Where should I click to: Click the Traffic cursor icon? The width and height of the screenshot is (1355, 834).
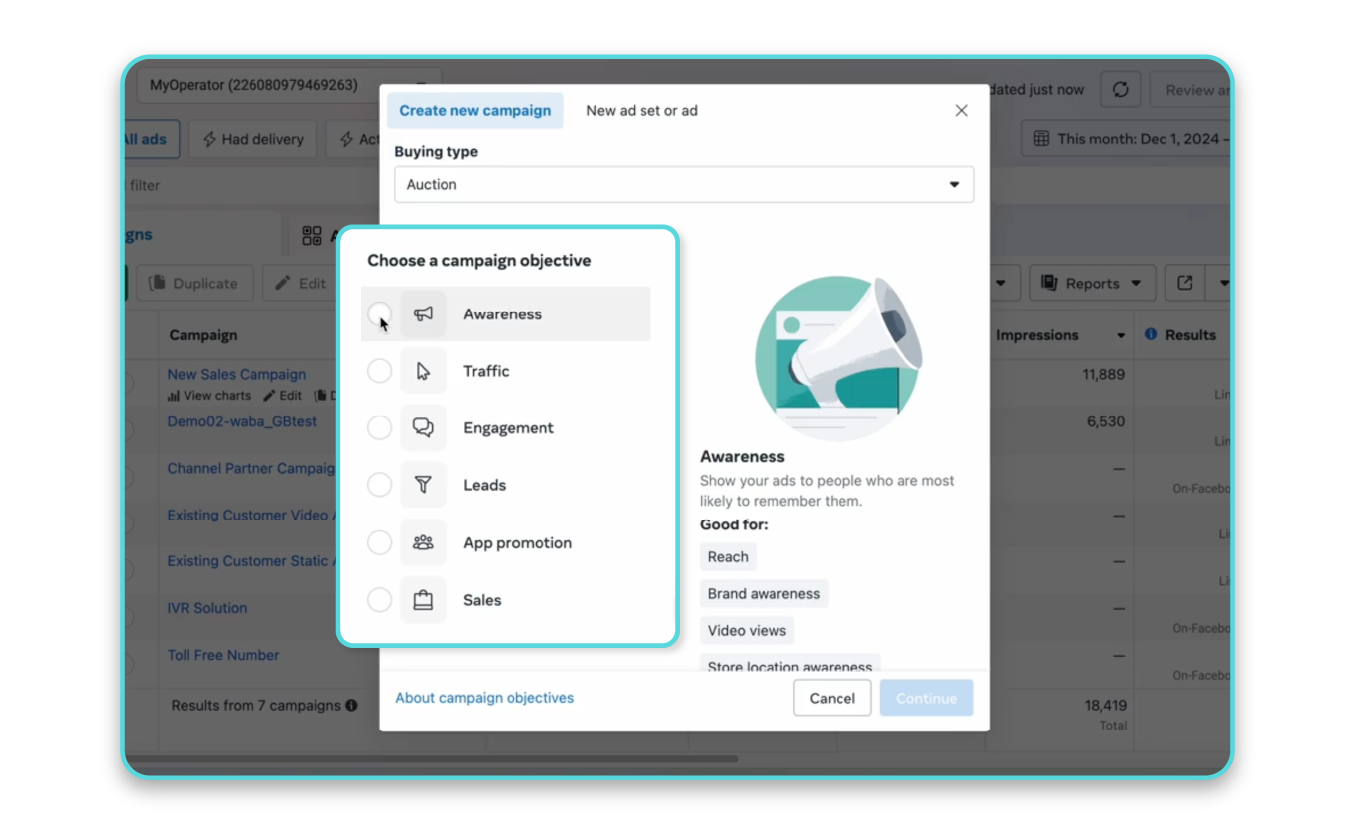coord(423,371)
